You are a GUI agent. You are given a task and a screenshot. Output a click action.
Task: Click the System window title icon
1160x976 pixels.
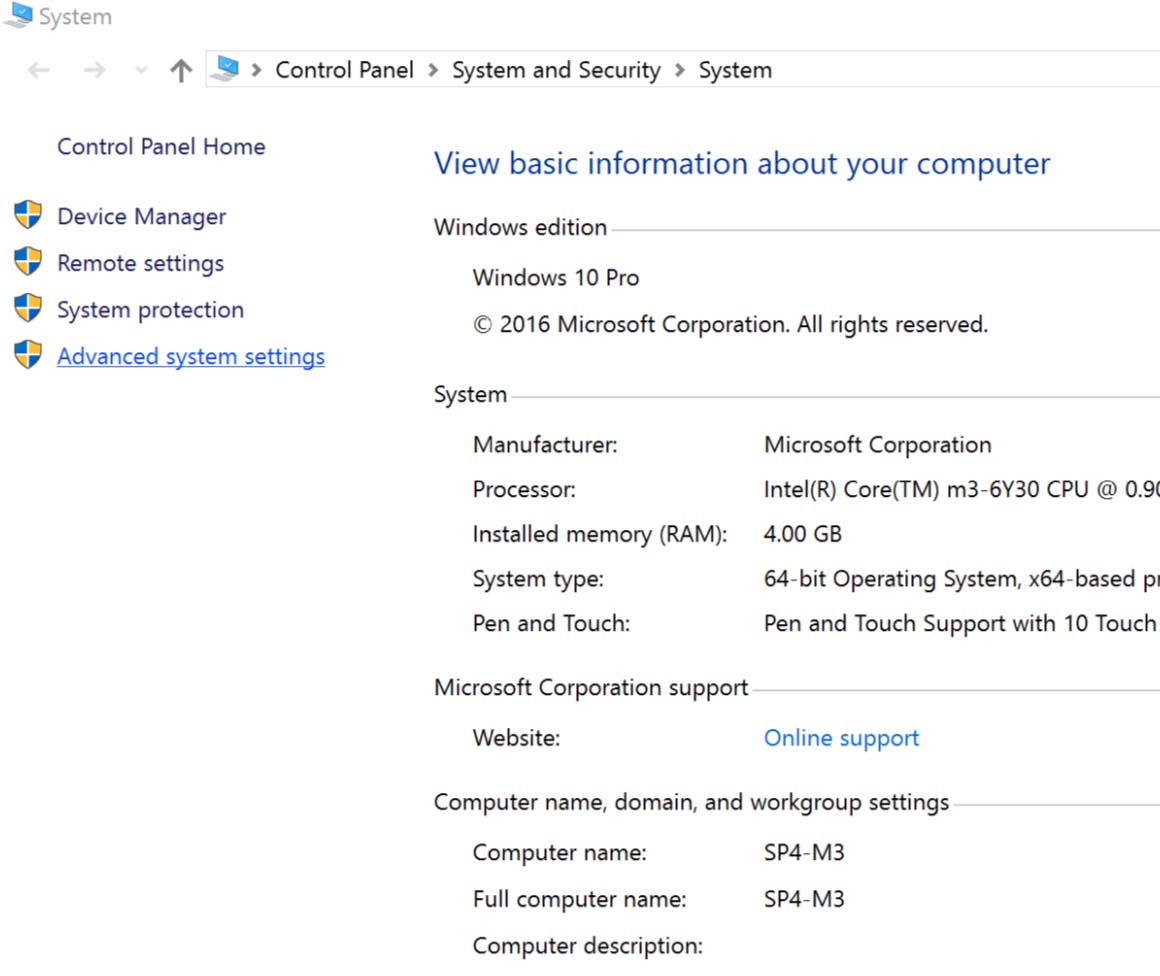[18, 15]
